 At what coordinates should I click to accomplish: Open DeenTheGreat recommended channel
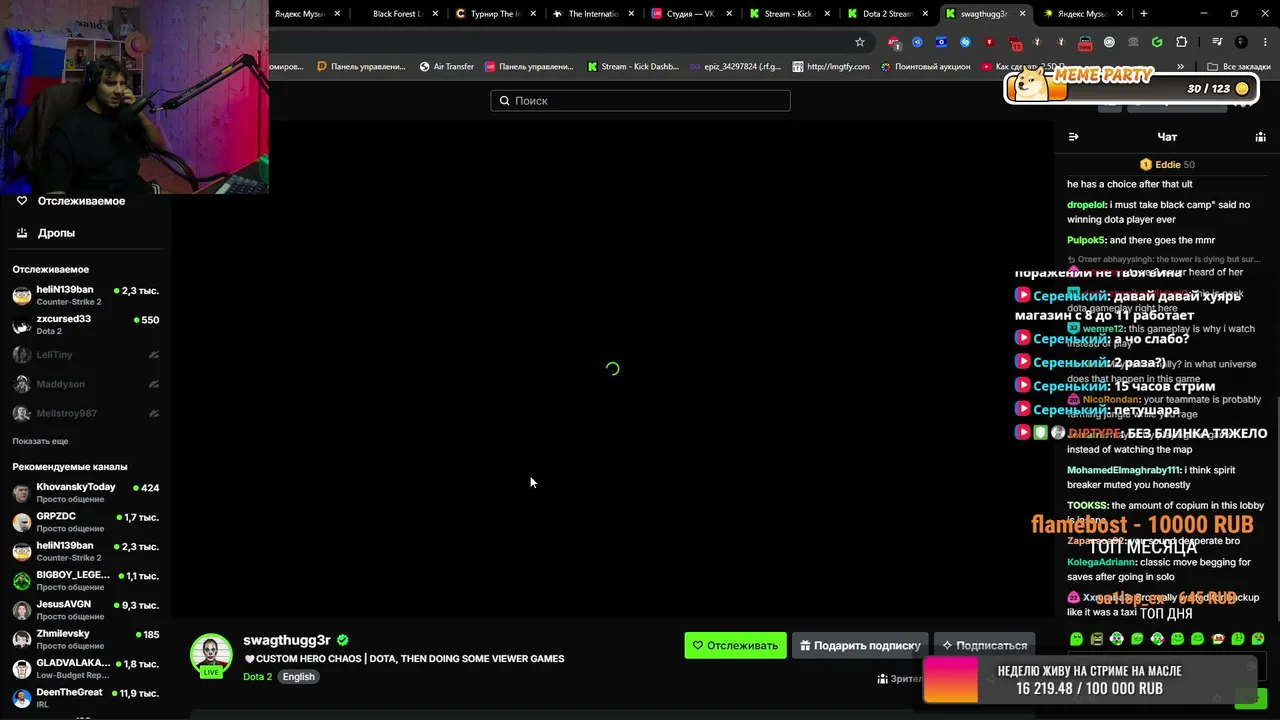(x=85, y=697)
